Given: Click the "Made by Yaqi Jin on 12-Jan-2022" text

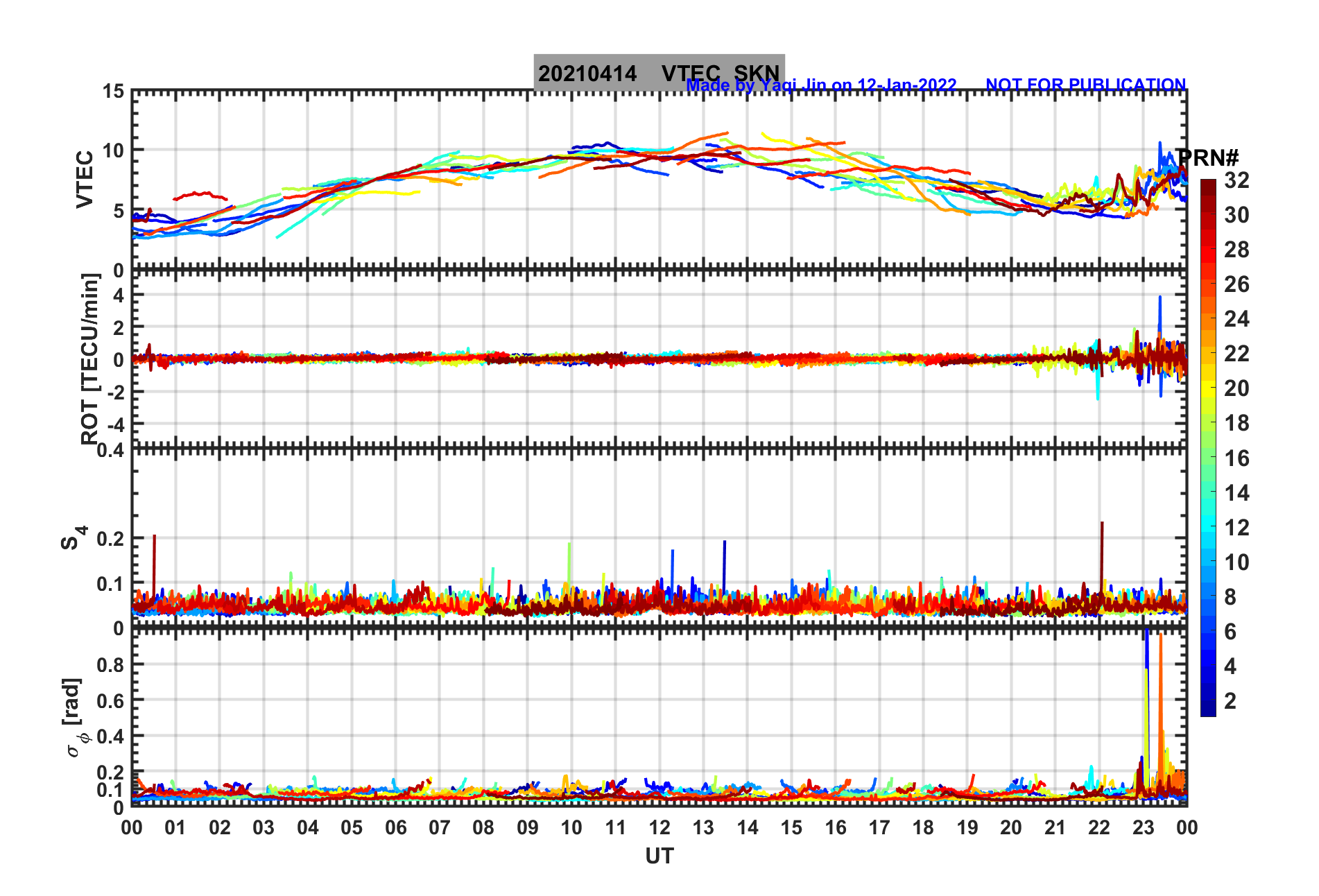Looking at the screenshot, I should coord(821,85).
